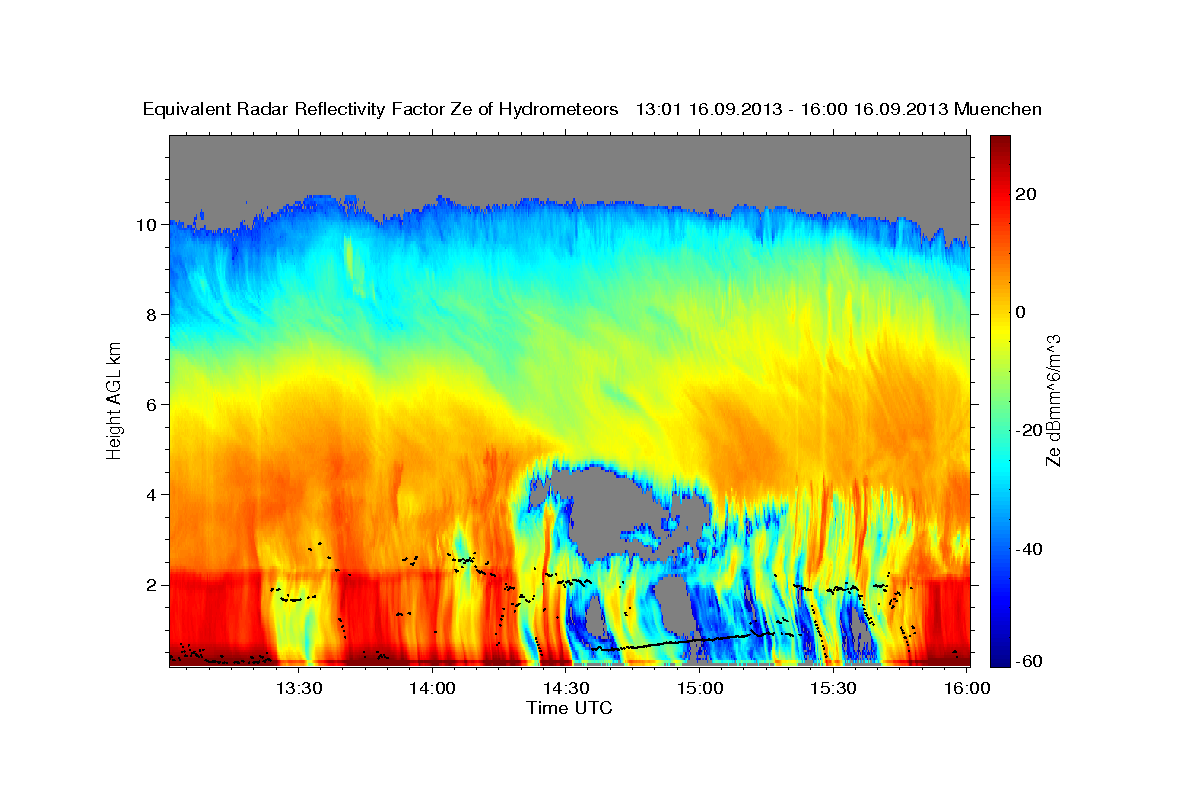Image resolution: width=1200 pixels, height=800 pixels.
Task: Click the '15:30' time tick label
Action: (833, 689)
